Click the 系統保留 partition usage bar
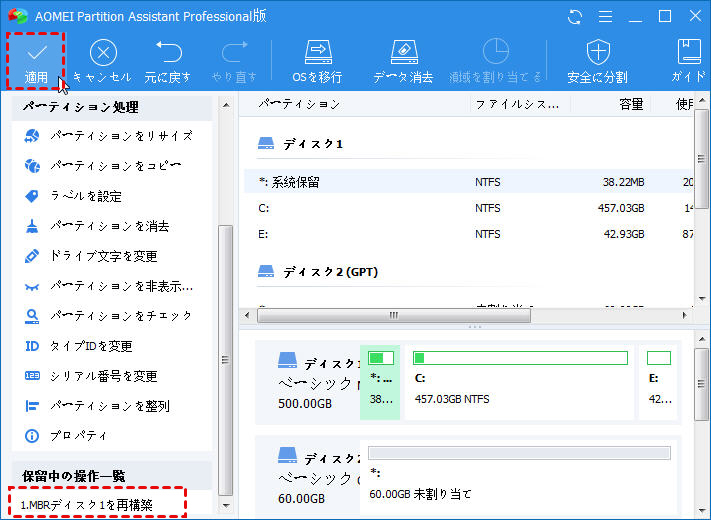 click(381, 358)
